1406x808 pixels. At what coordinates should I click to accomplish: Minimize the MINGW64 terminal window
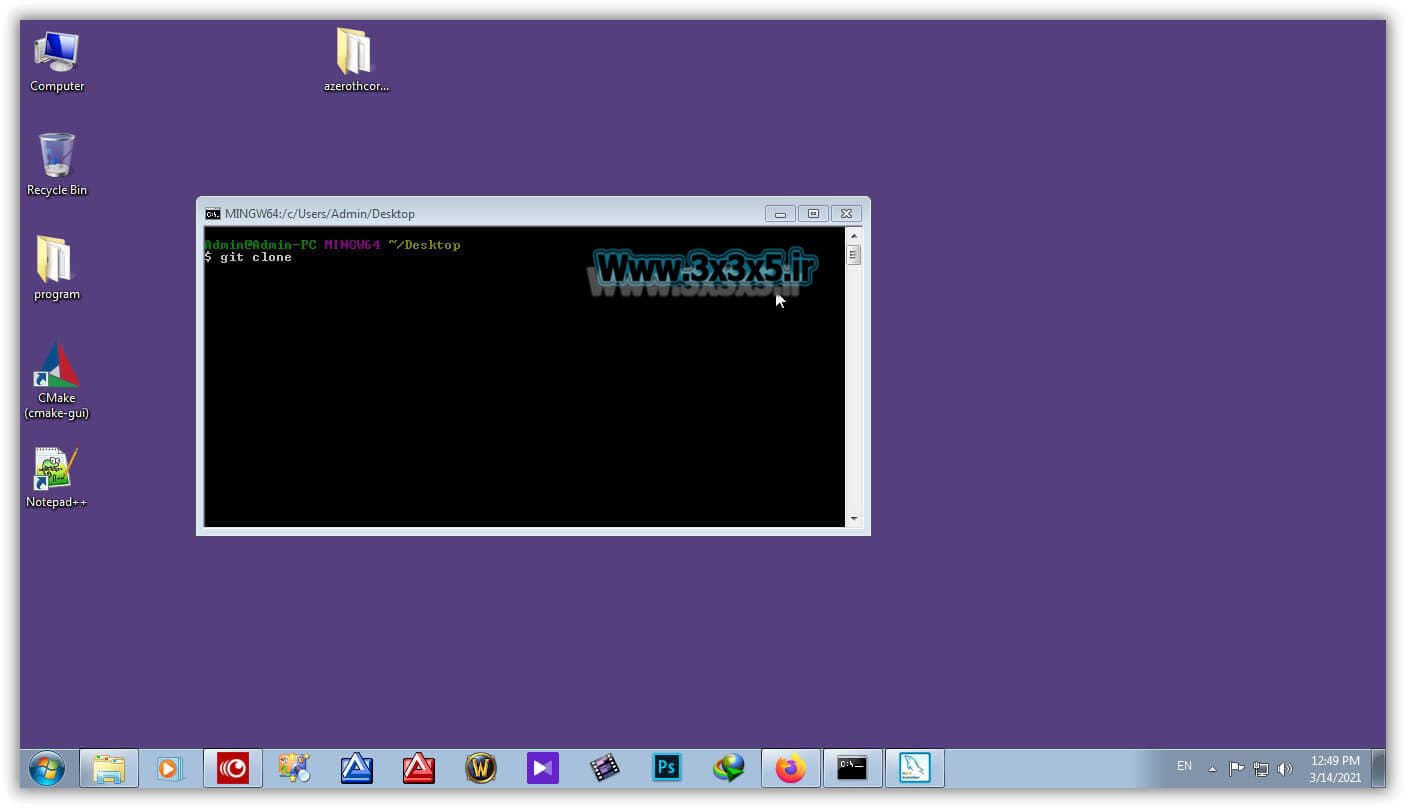(x=780, y=213)
